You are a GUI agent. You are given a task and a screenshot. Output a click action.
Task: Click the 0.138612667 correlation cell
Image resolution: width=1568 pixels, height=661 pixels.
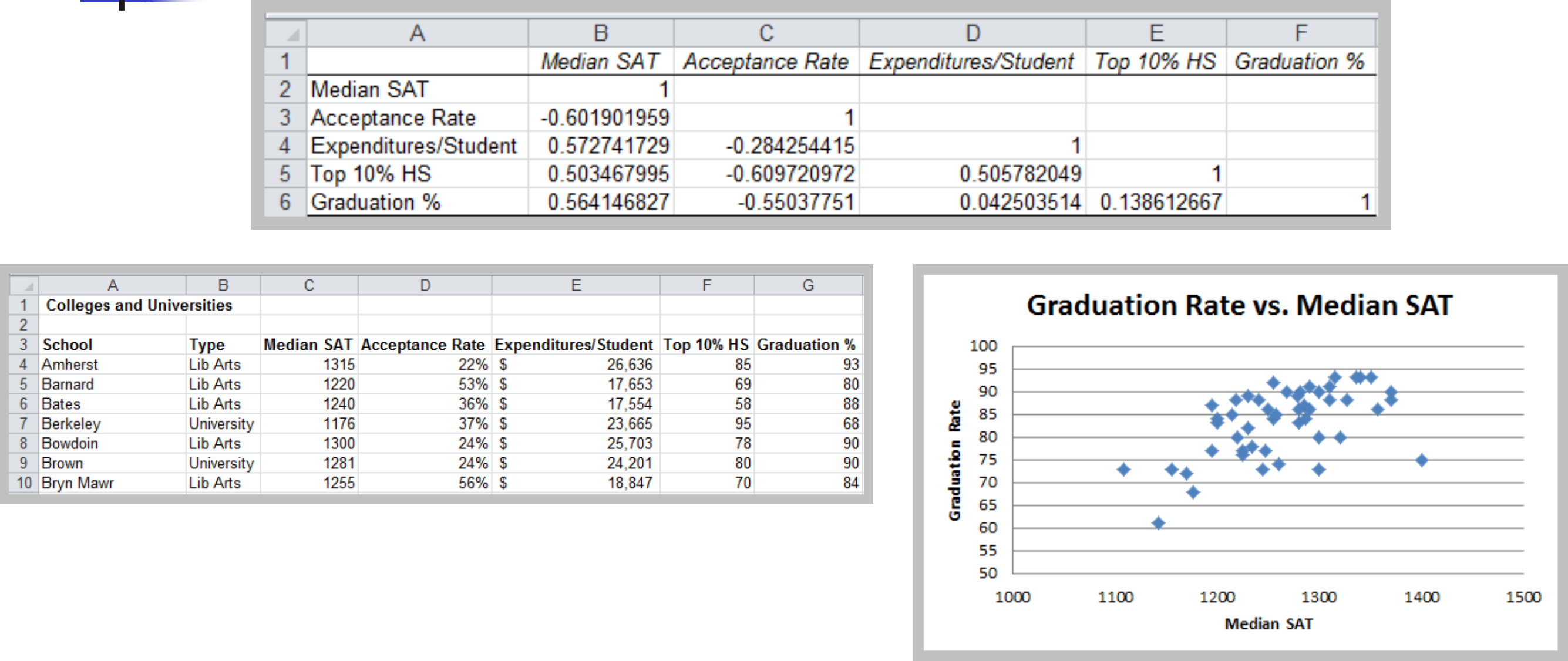(x=1160, y=202)
